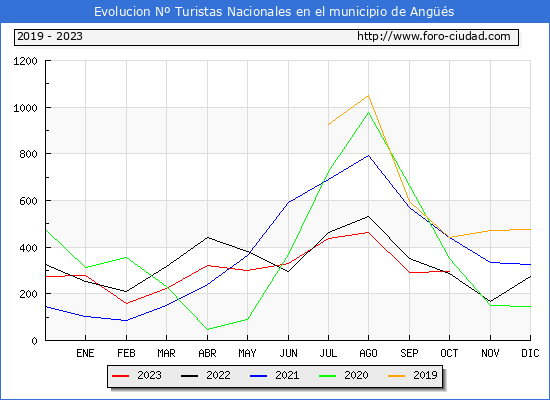Click the 1000 y-axis value
Image resolution: width=550 pixels, height=400 pixels.
tap(25, 108)
